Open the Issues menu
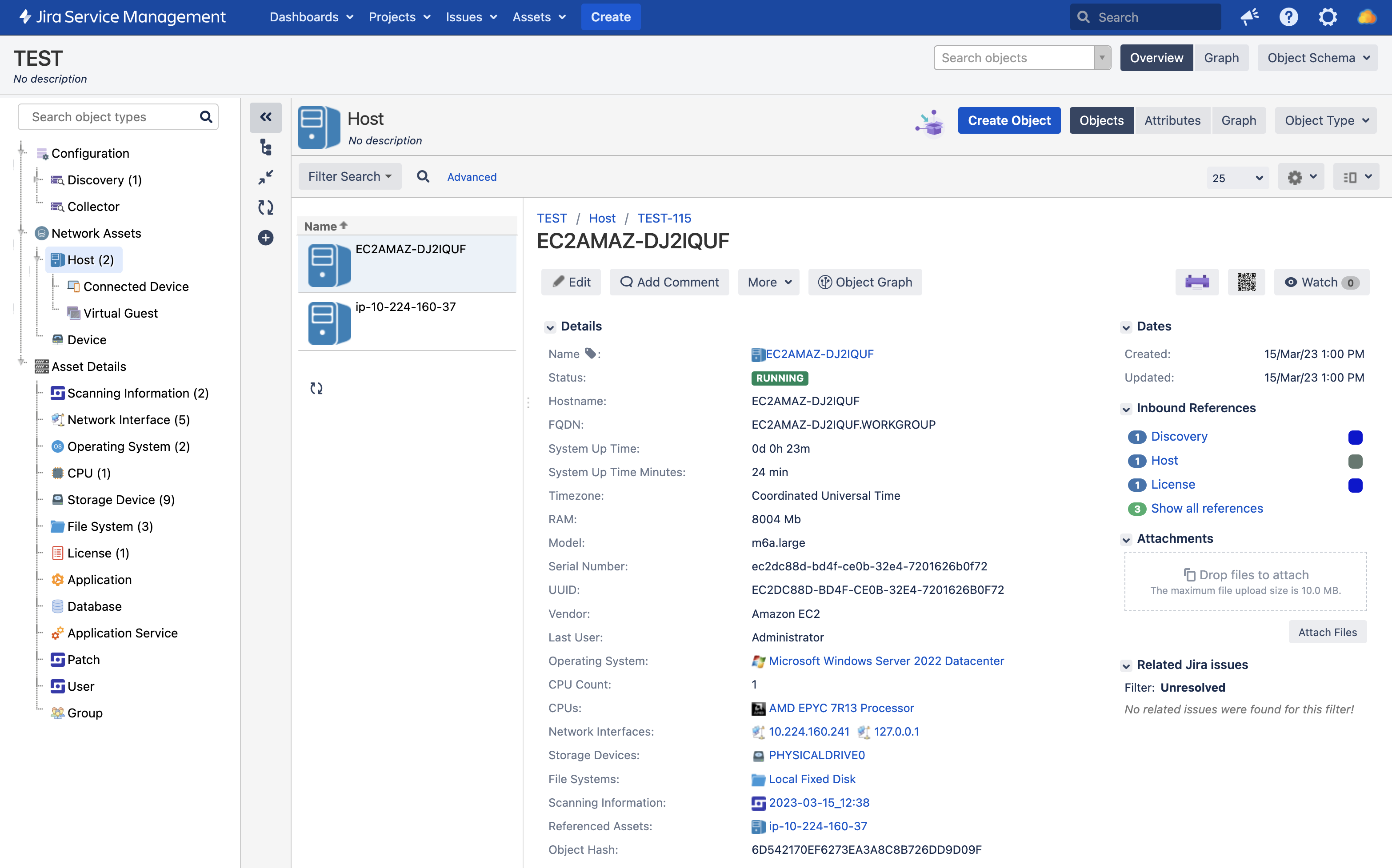1392x868 pixels. point(472,16)
